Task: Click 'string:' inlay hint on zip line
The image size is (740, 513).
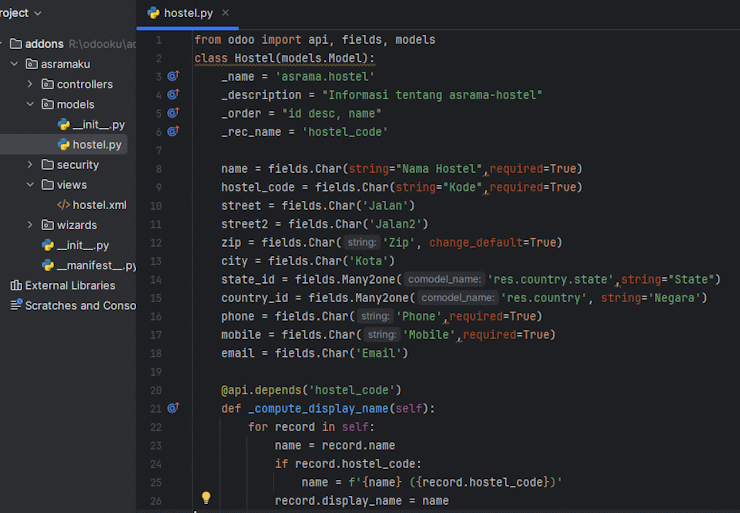Action: (x=362, y=243)
